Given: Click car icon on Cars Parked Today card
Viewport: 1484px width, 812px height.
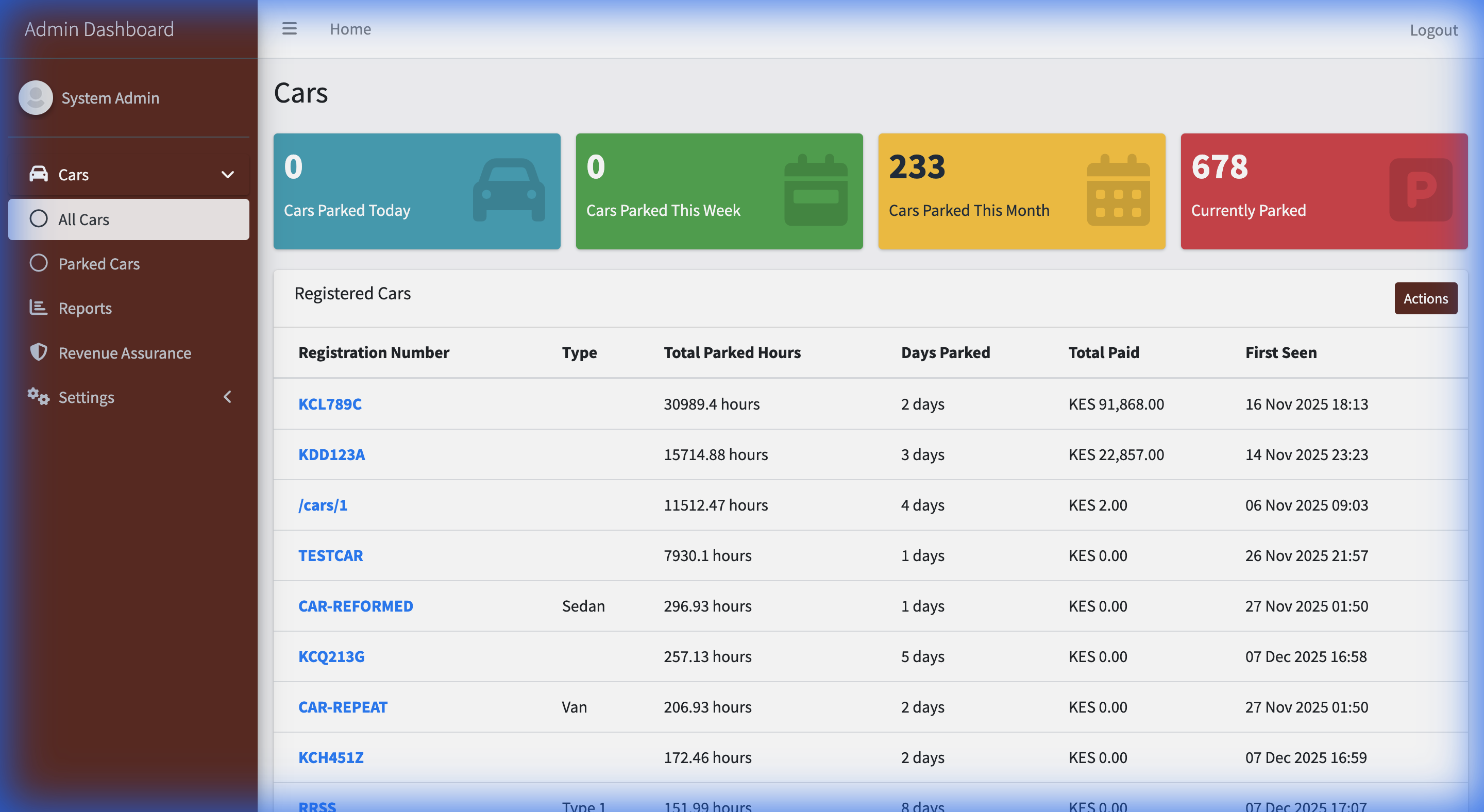Looking at the screenshot, I should pyautogui.click(x=509, y=190).
